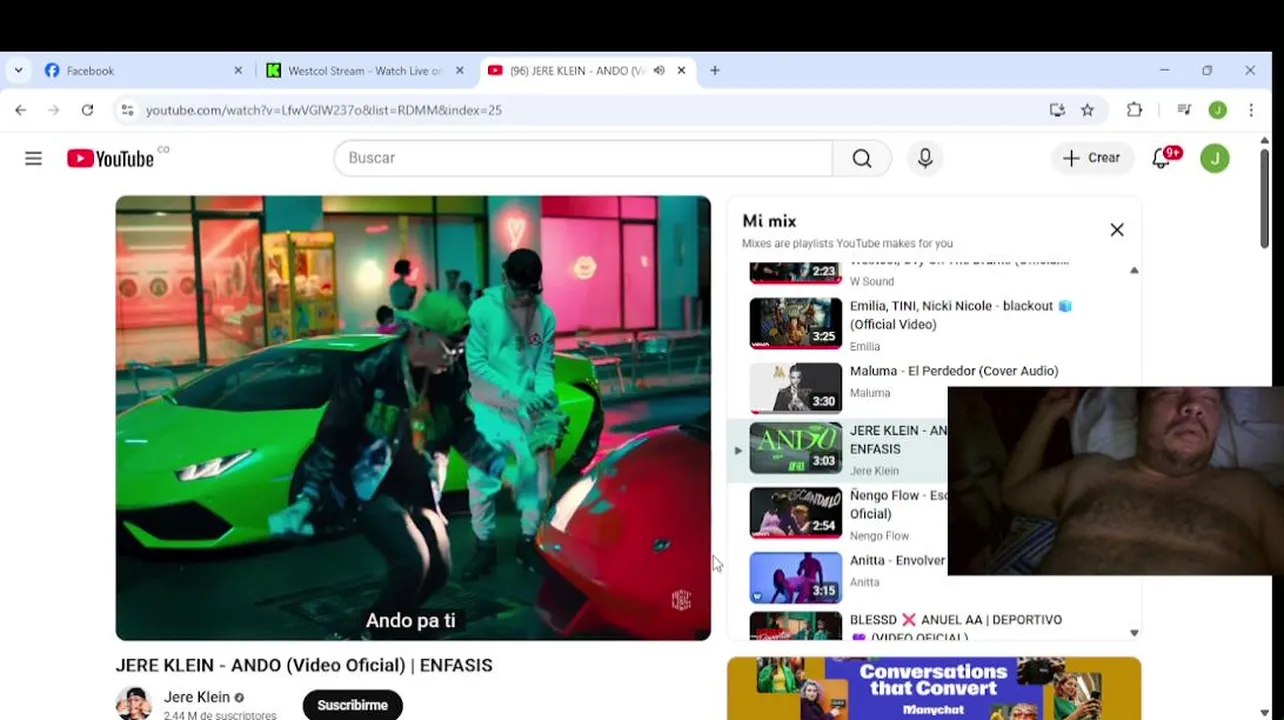Open a new browser tab
Image resolution: width=1284 pixels, height=720 pixels.
click(x=715, y=70)
